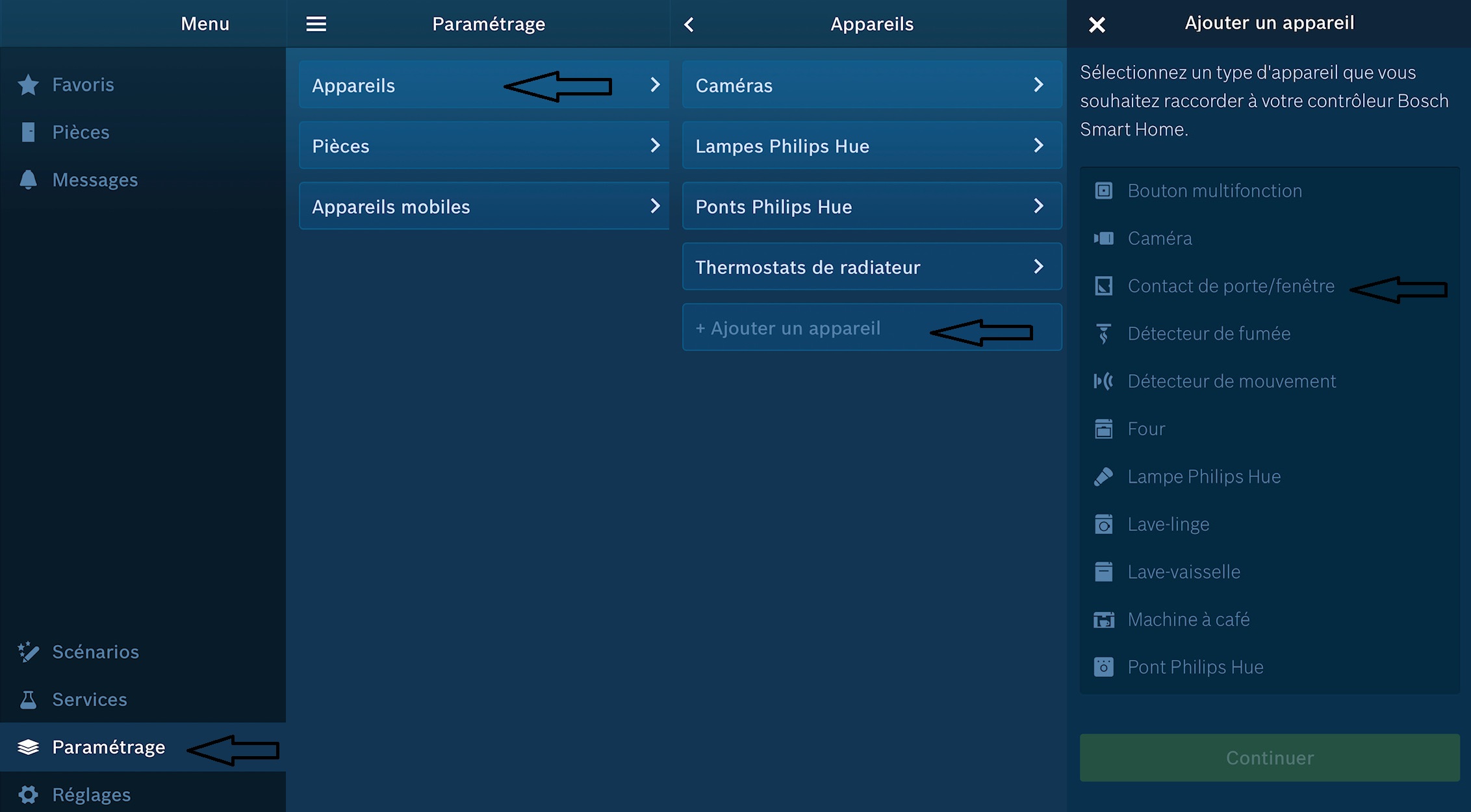
Task: Open Pièces in the left menu
Action: (81, 132)
